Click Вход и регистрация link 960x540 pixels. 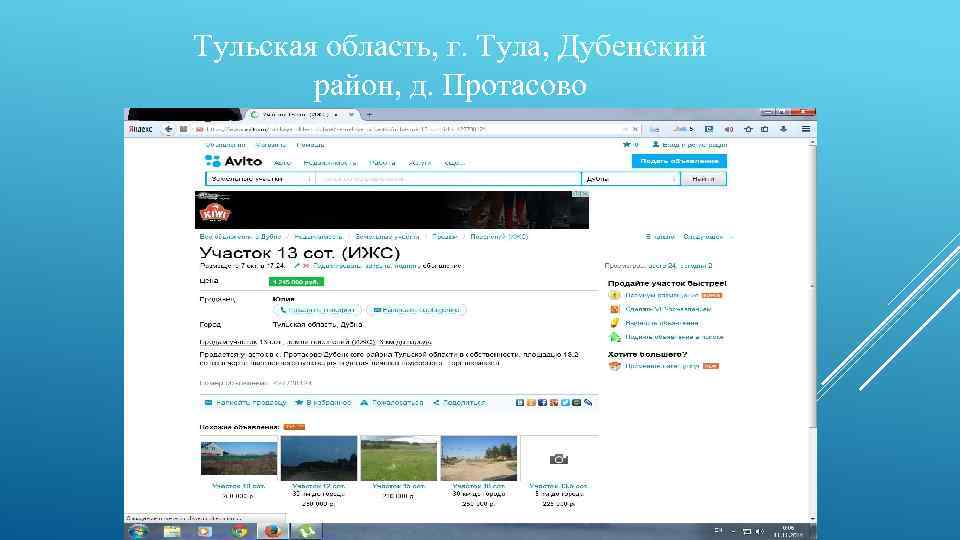pos(689,144)
